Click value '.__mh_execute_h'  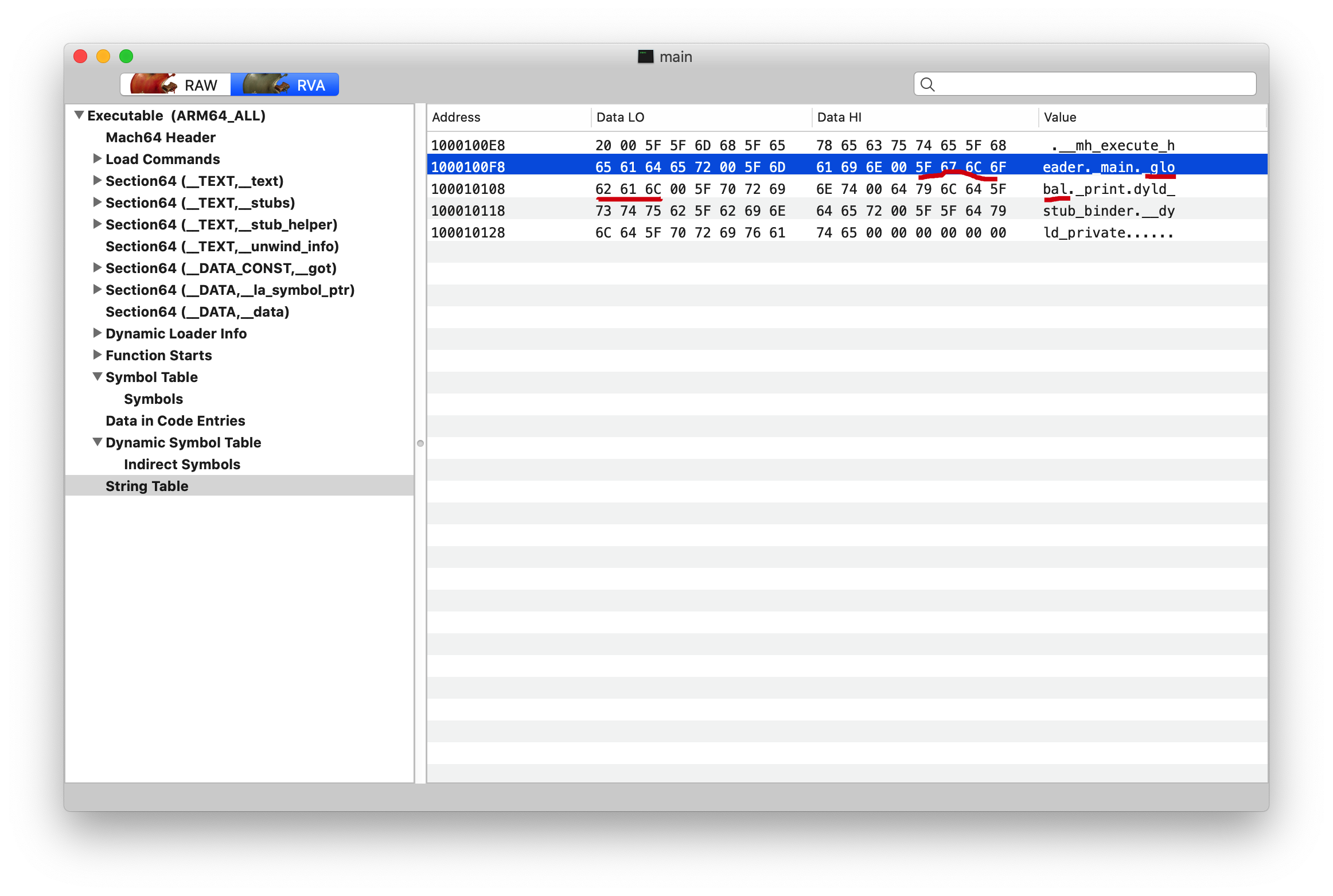coord(1113,145)
